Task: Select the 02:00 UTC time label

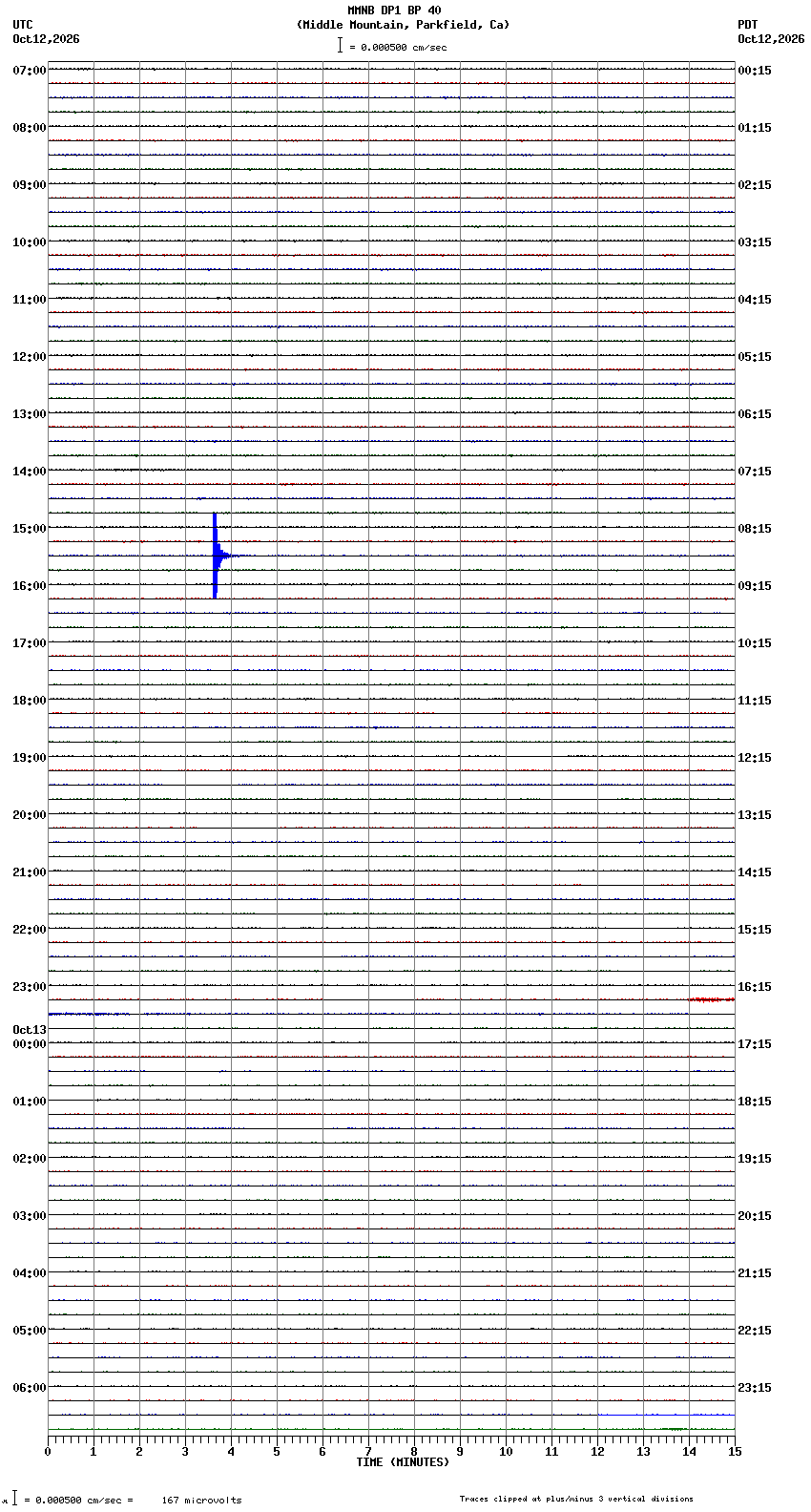Action: [x=30, y=1159]
